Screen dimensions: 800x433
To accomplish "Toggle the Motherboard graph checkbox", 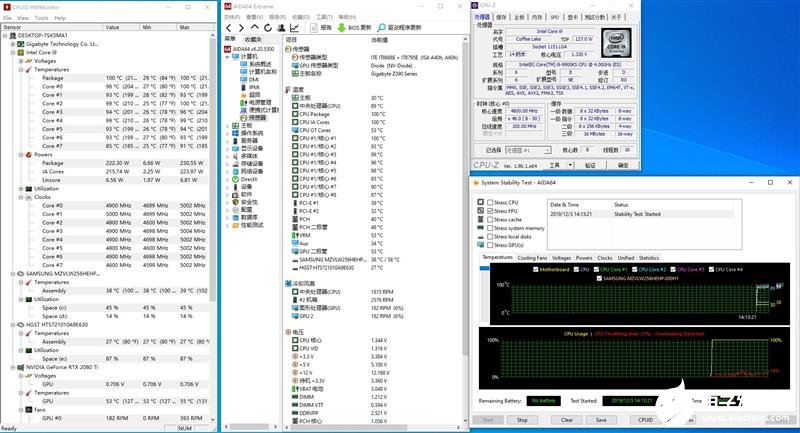I will pos(535,269).
